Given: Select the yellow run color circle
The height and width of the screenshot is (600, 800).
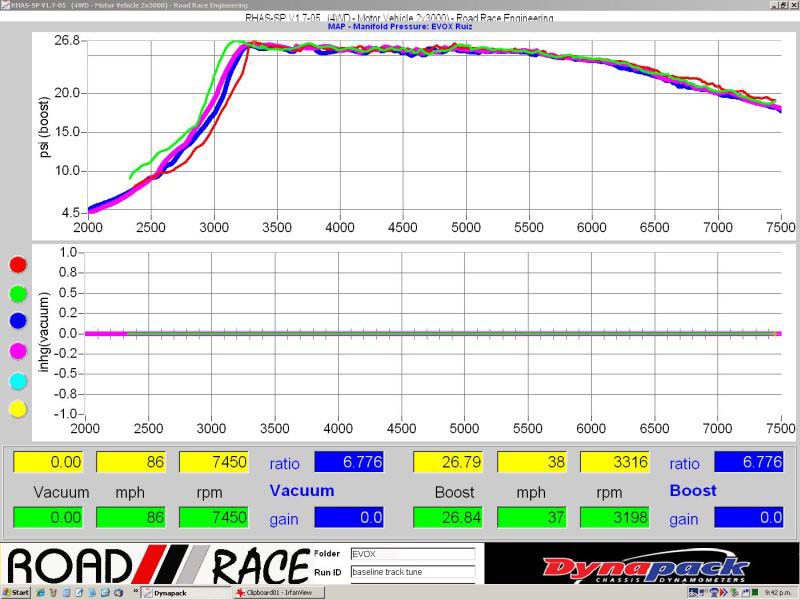Looking at the screenshot, I should coord(18,409).
